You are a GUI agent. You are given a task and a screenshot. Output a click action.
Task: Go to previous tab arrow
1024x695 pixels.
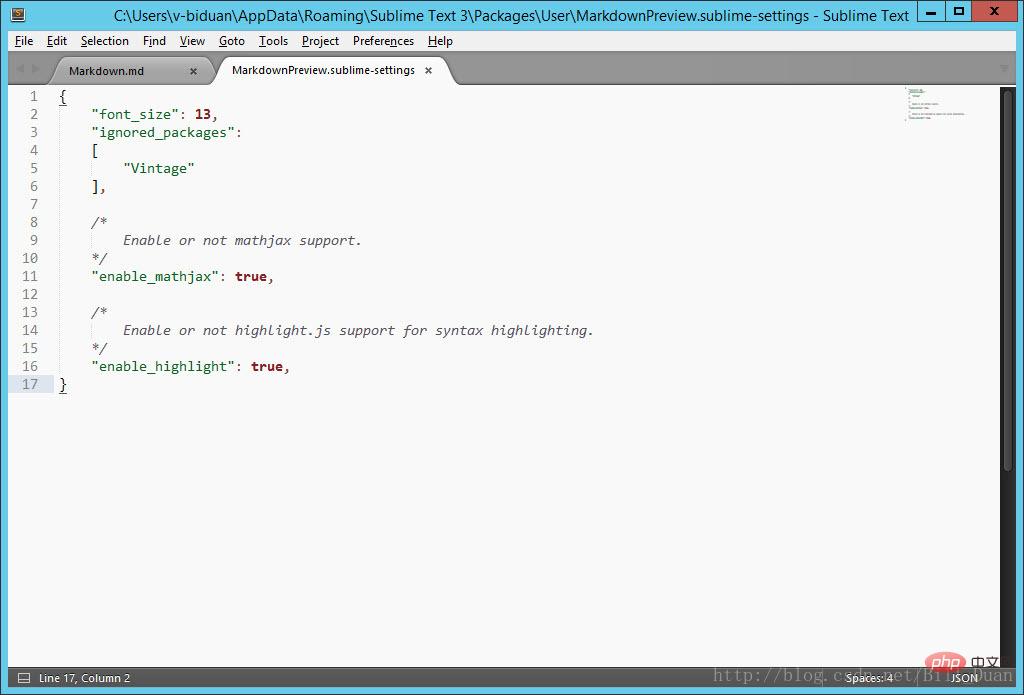tap(20, 69)
